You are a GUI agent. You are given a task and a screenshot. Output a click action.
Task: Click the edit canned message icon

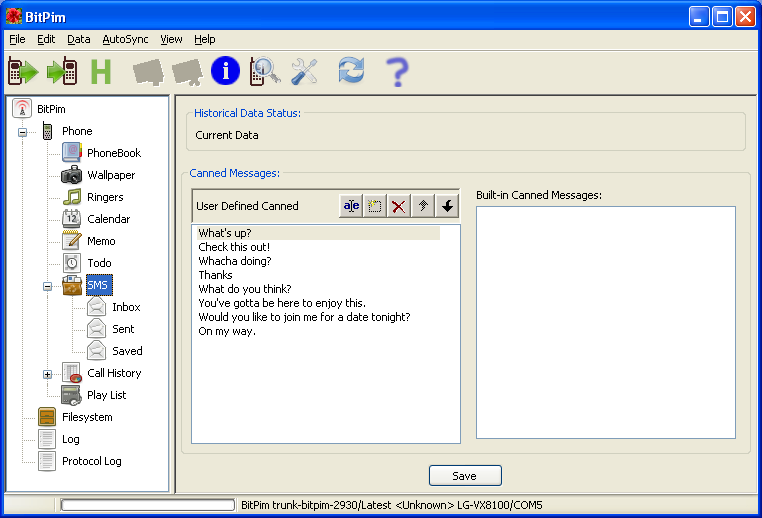pos(351,206)
